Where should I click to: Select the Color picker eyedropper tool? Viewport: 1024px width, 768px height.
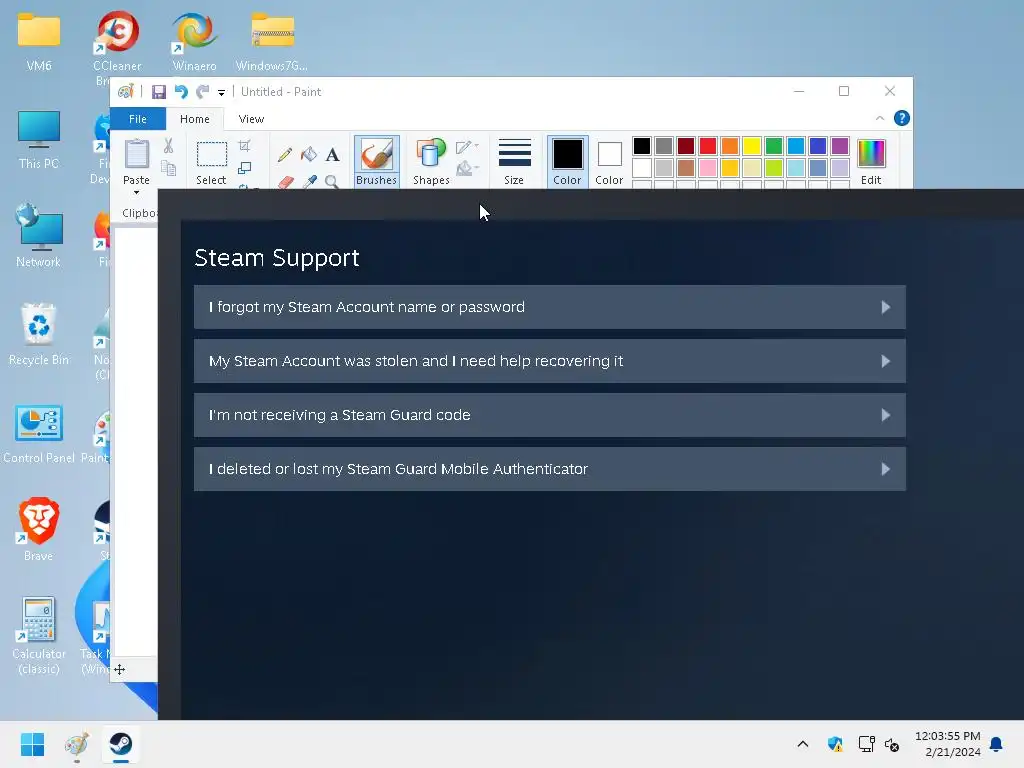pyautogui.click(x=309, y=182)
